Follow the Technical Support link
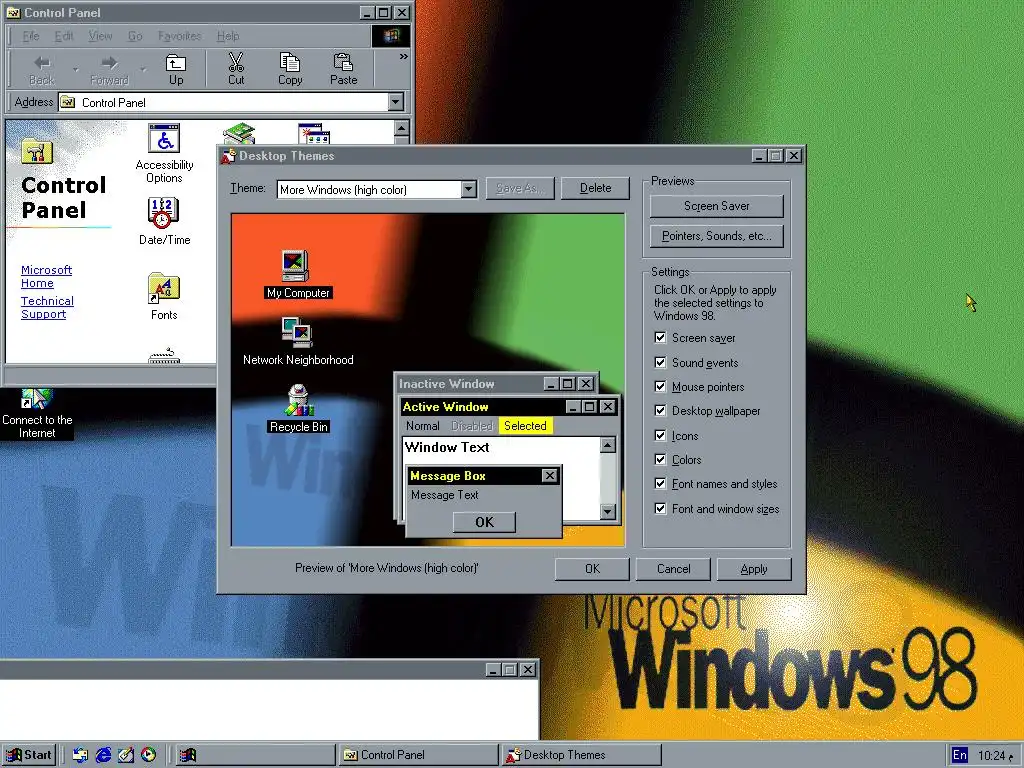Image resolution: width=1024 pixels, height=768 pixels. pos(47,307)
